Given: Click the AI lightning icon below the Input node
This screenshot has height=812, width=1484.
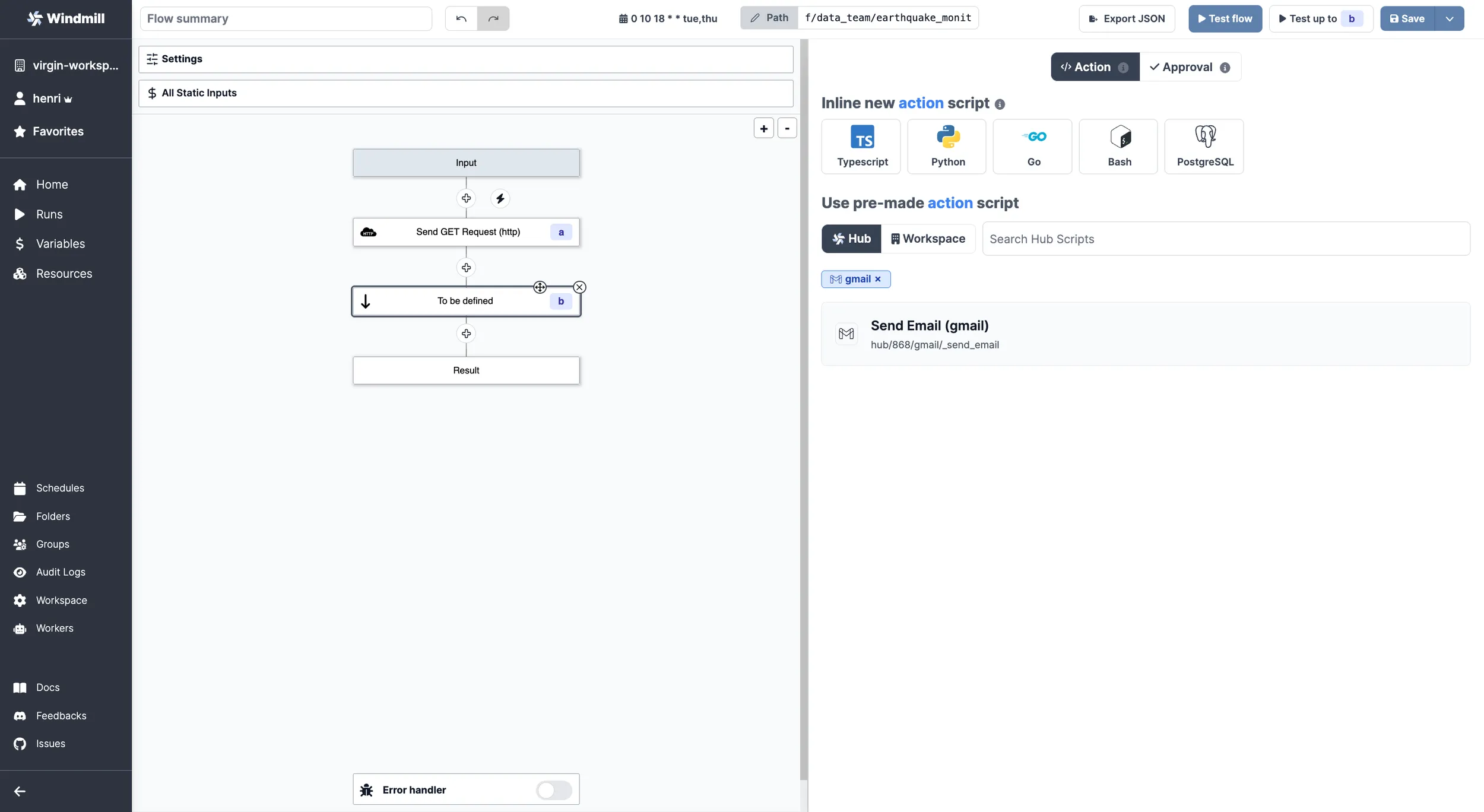Looking at the screenshot, I should coord(500,198).
